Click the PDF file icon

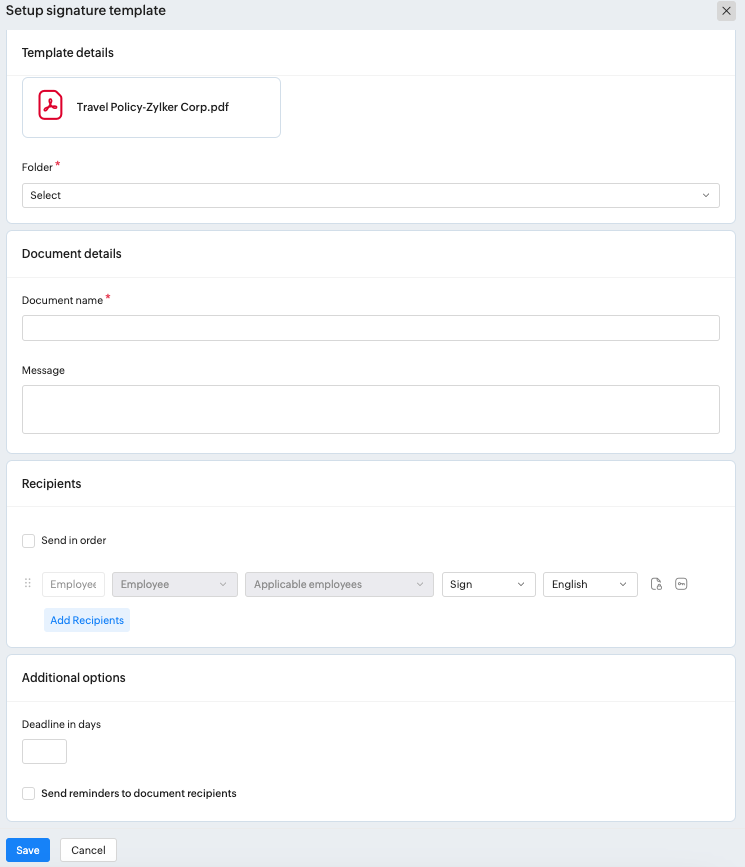50,106
